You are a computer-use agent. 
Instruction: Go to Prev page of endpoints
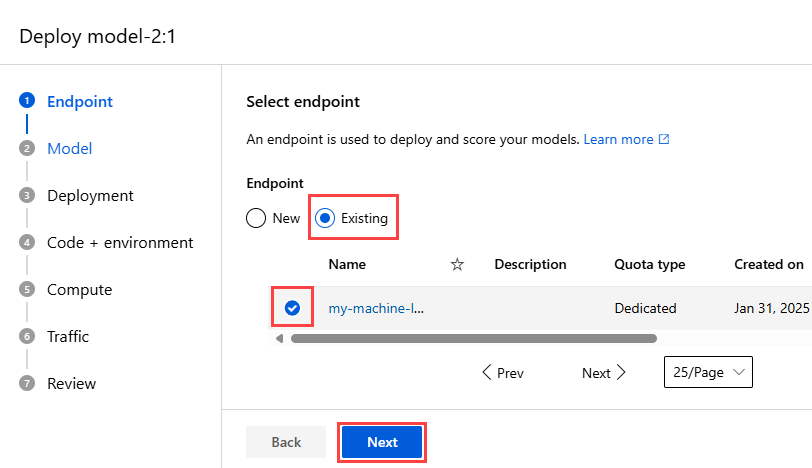click(x=502, y=373)
